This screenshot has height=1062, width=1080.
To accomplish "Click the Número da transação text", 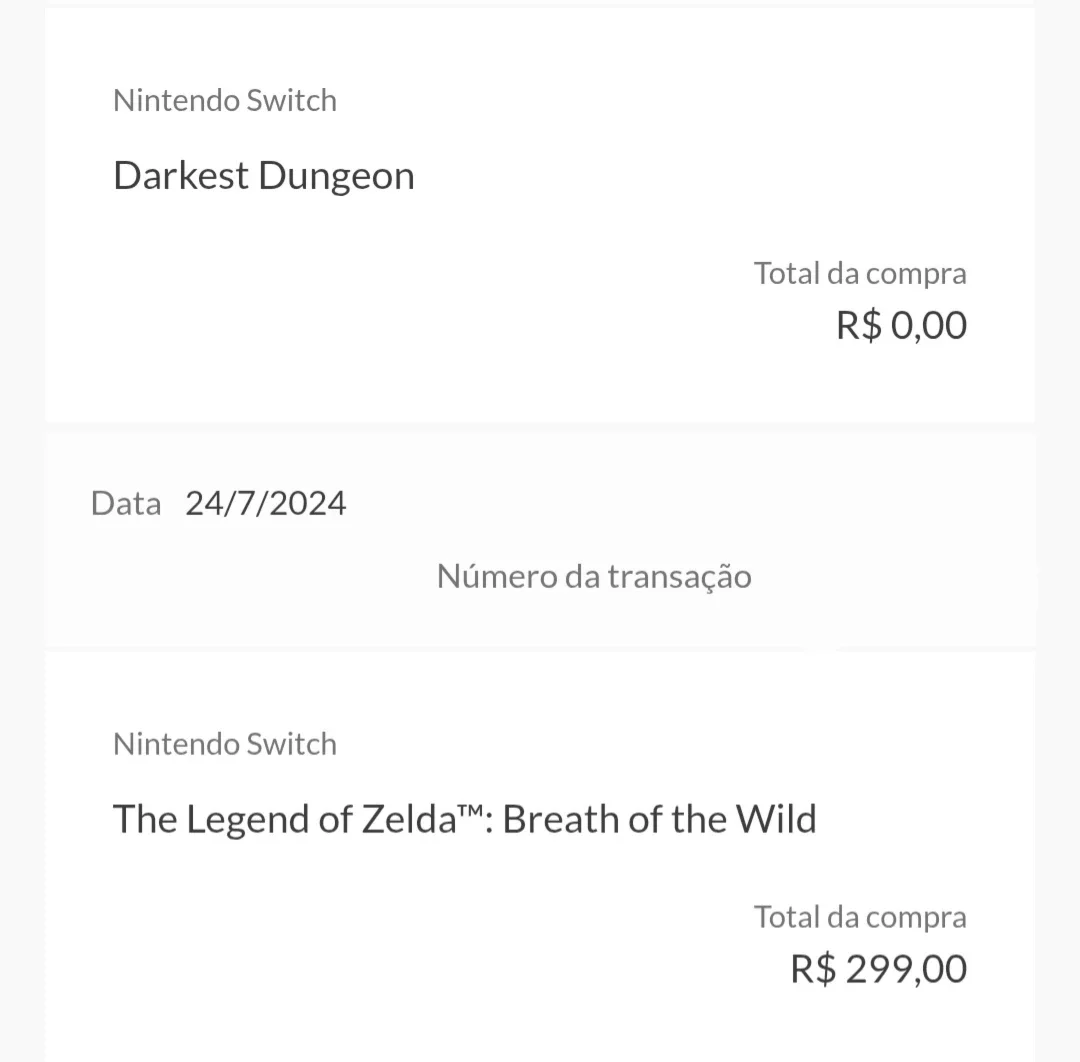I will click(x=594, y=577).
